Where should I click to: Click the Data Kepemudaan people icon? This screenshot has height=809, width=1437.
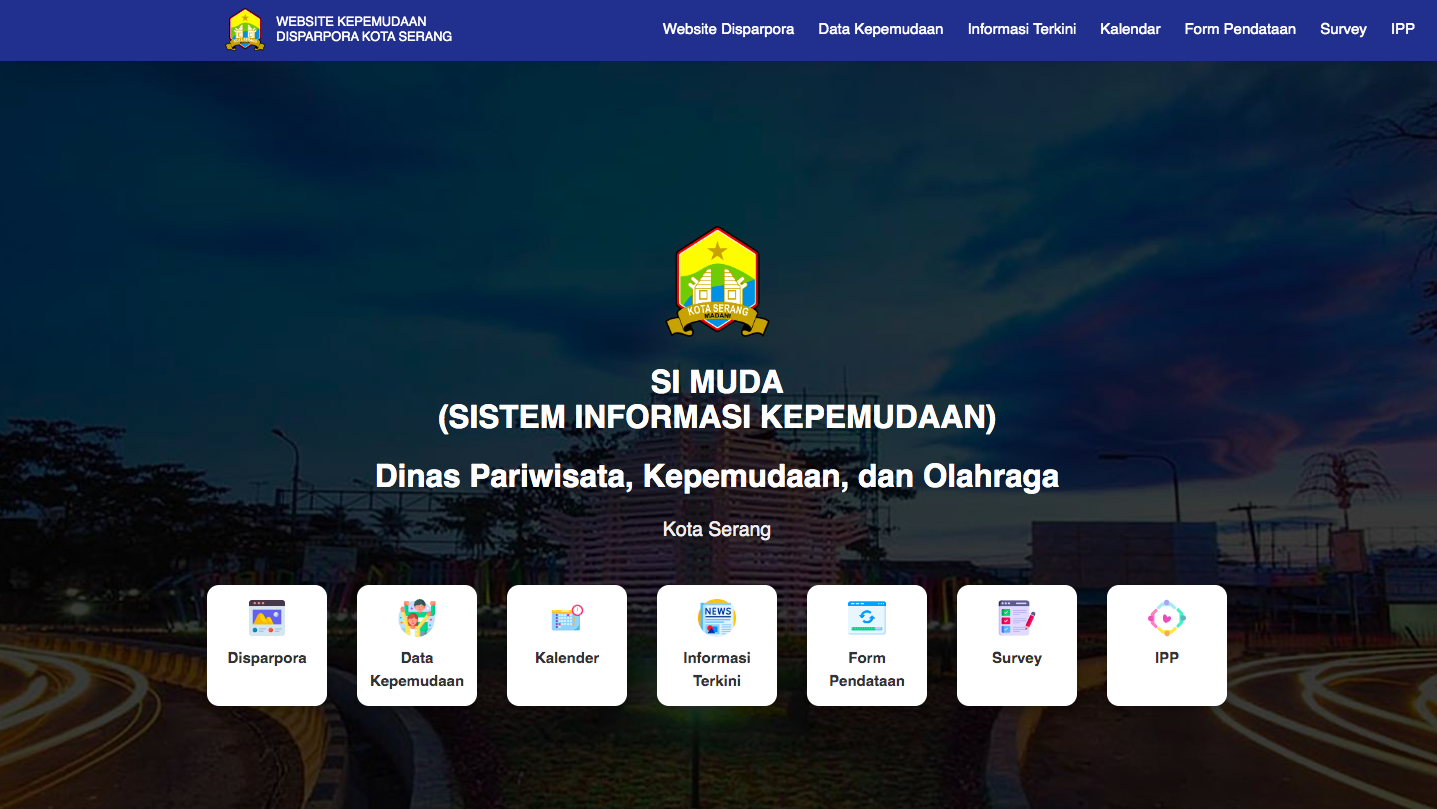click(417, 618)
